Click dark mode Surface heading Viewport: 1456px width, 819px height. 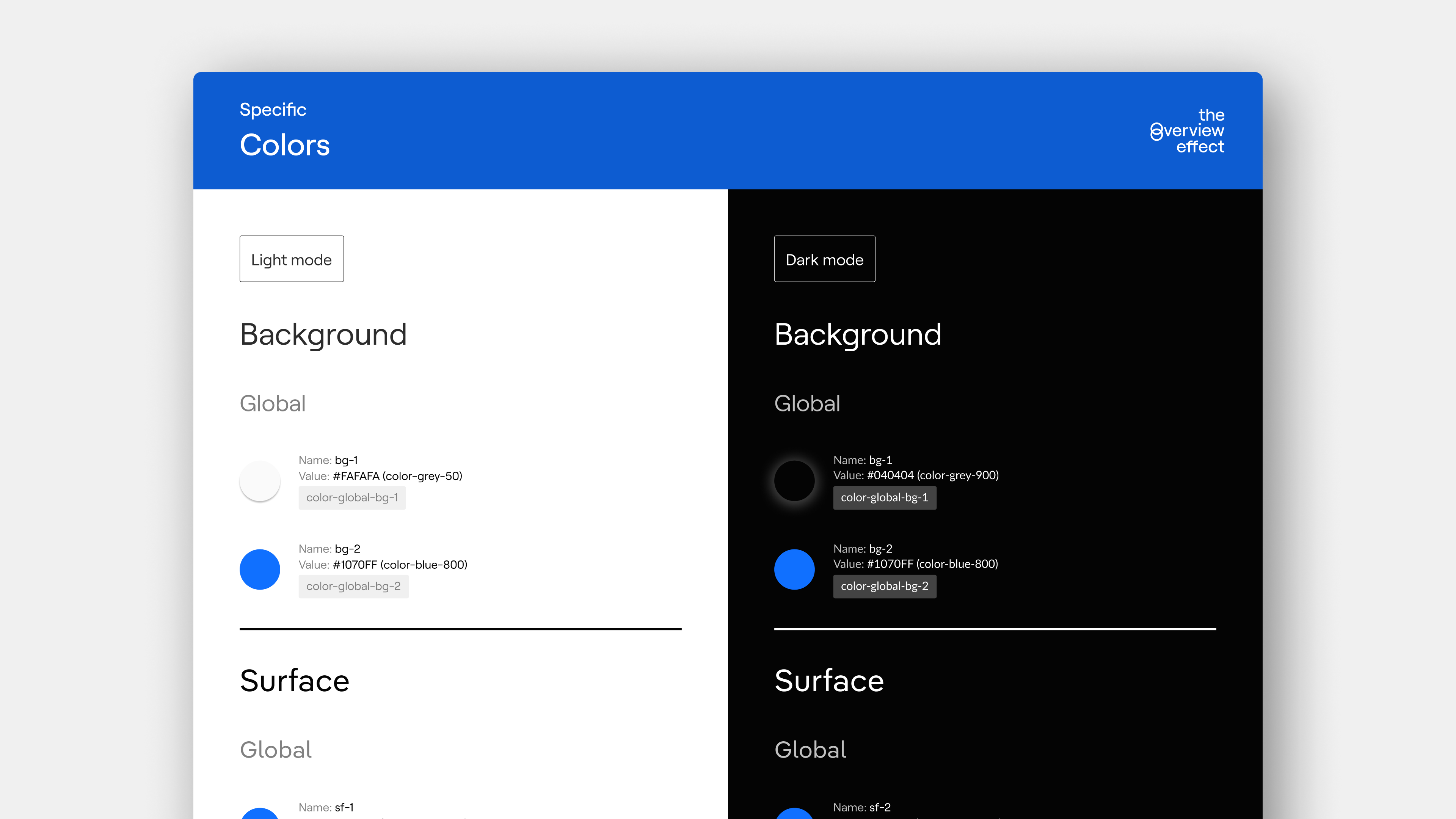coord(828,681)
